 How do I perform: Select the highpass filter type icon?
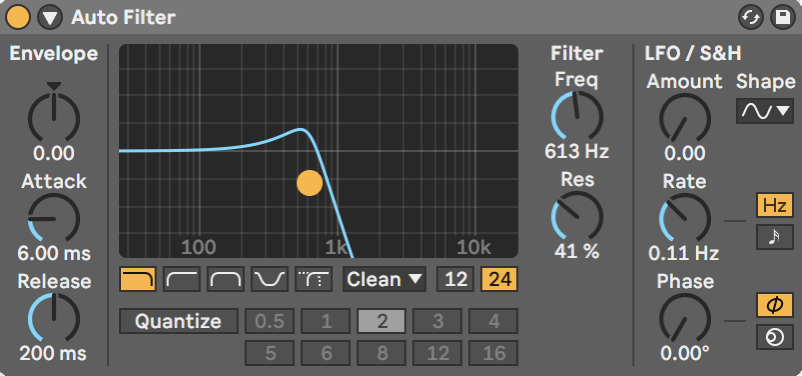(x=182, y=279)
